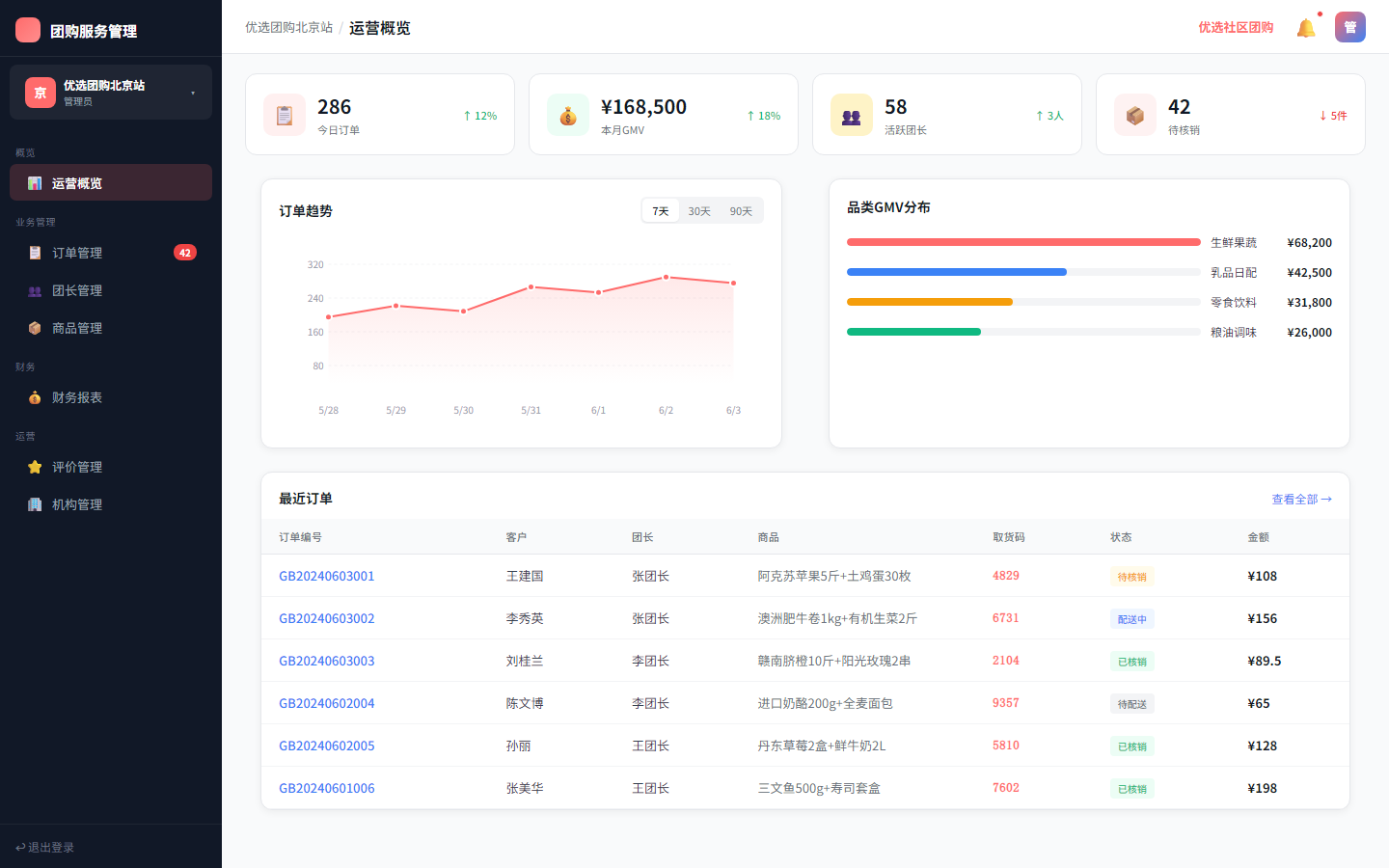1389x868 pixels.
Task: Switch trend chart to 30天
Action: click(x=699, y=211)
